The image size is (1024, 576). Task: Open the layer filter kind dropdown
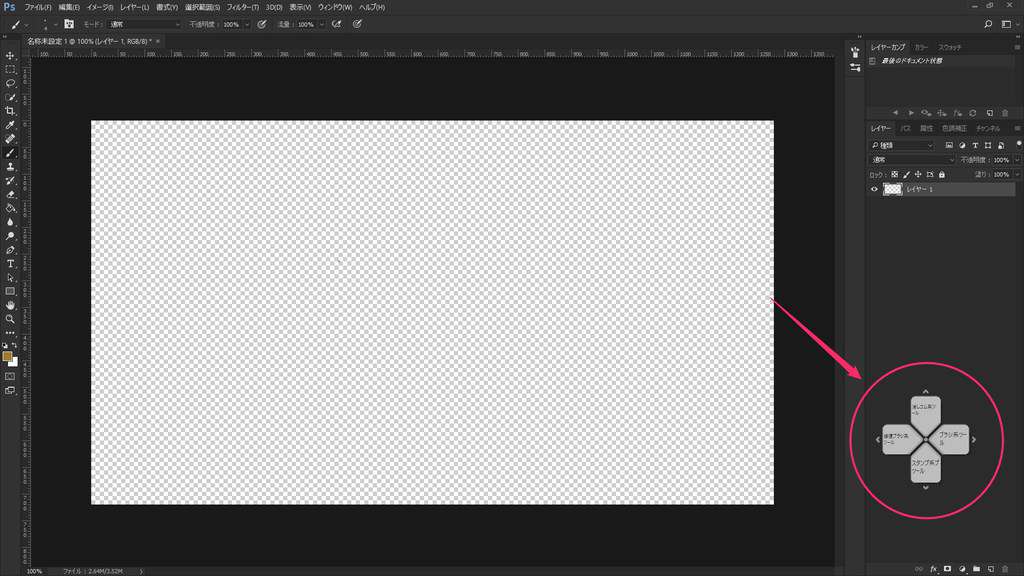(x=902, y=145)
